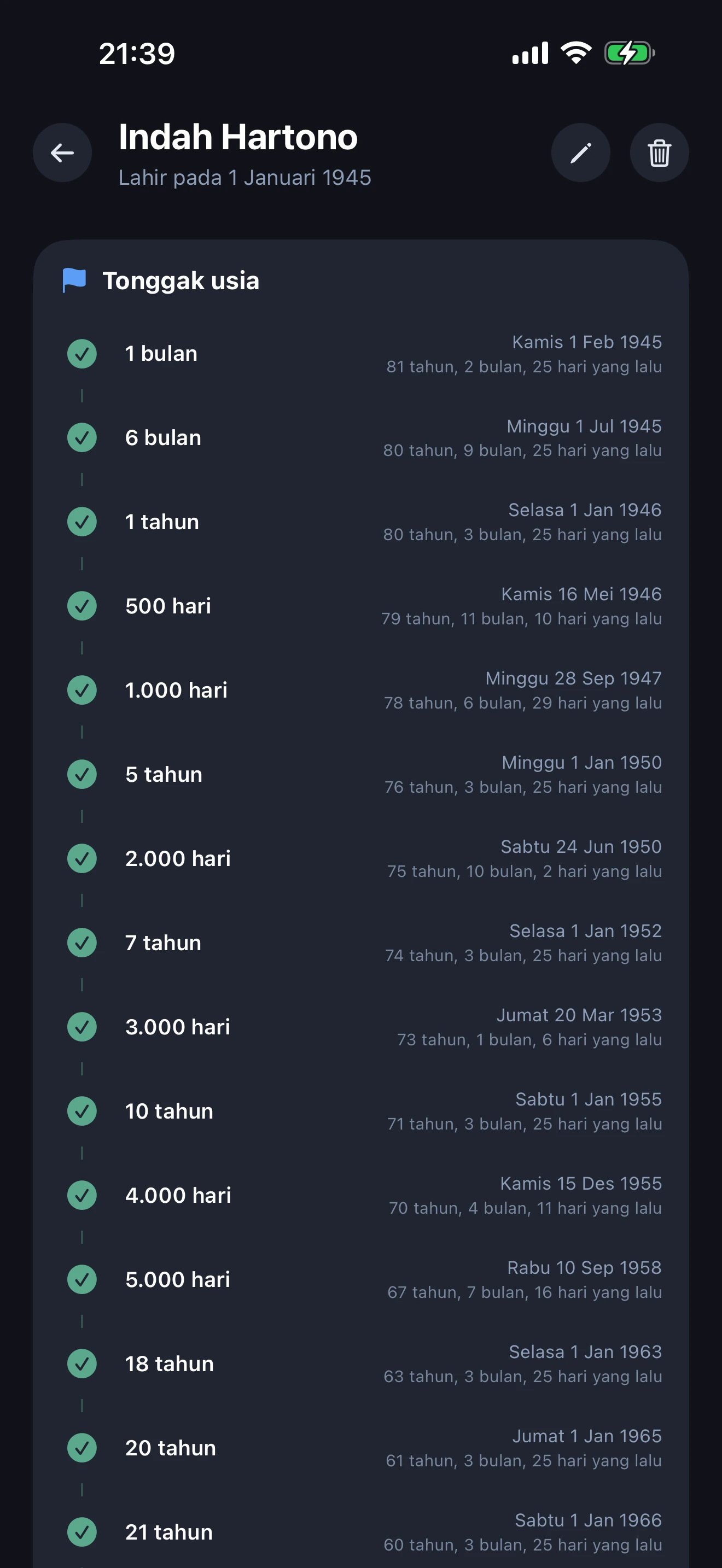Open the edit pencil icon
Viewport: 722px width, 1568px height.
click(580, 153)
